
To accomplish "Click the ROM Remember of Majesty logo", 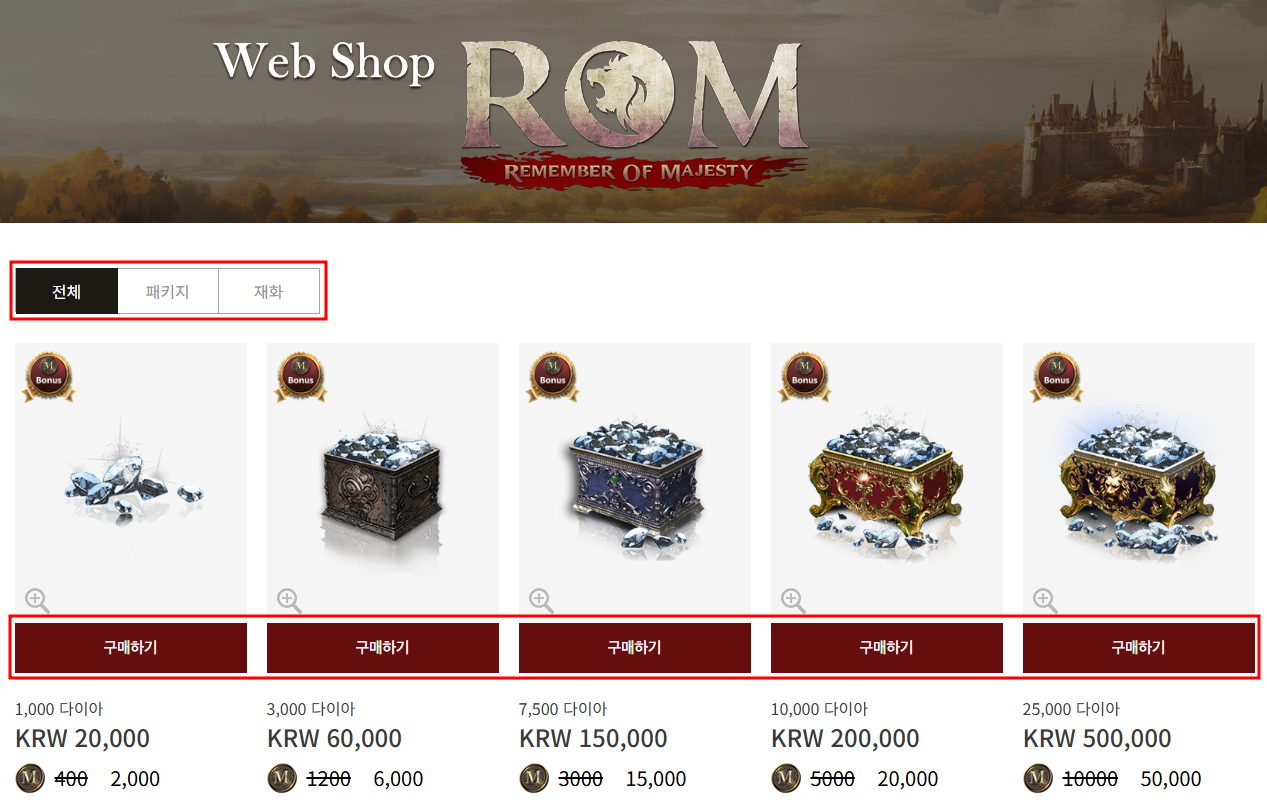I will 635,112.
